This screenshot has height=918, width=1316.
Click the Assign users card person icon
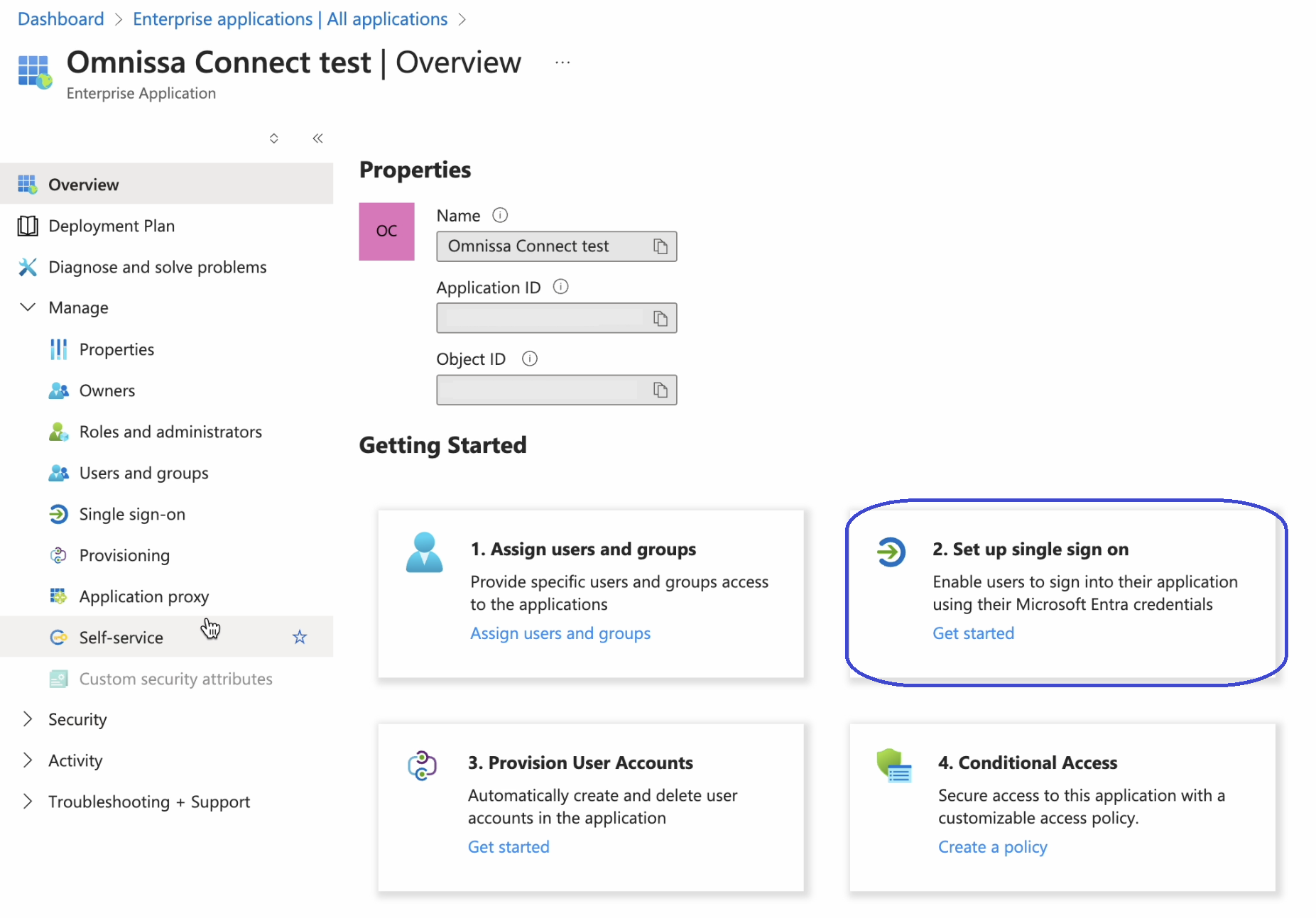(424, 552)
